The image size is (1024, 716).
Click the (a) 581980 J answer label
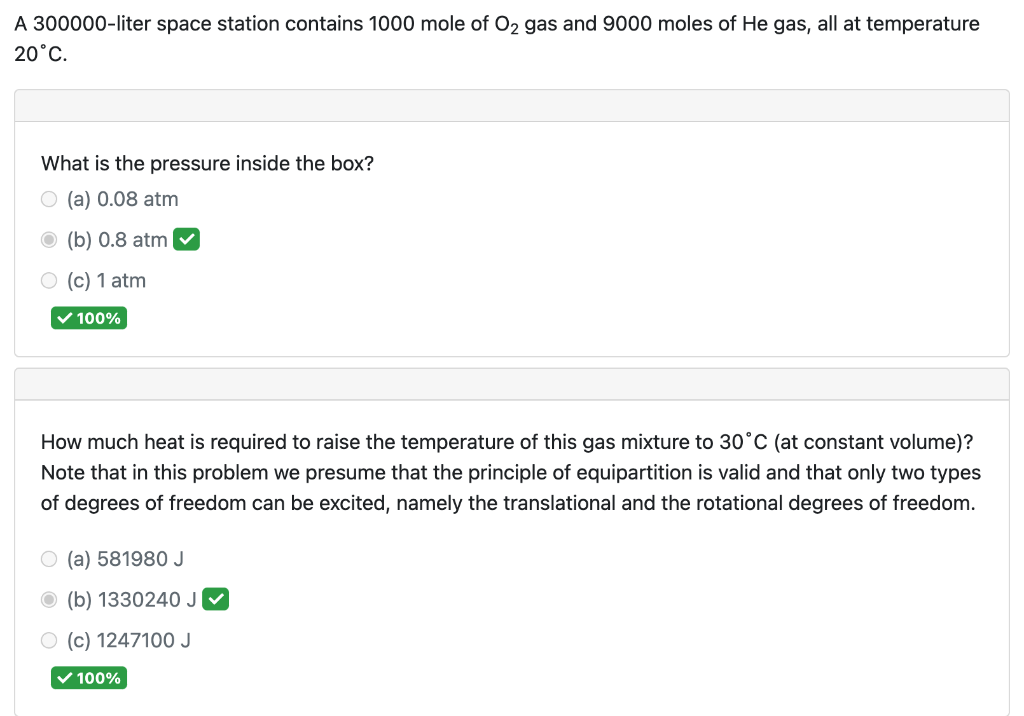(x=125, y=559)
